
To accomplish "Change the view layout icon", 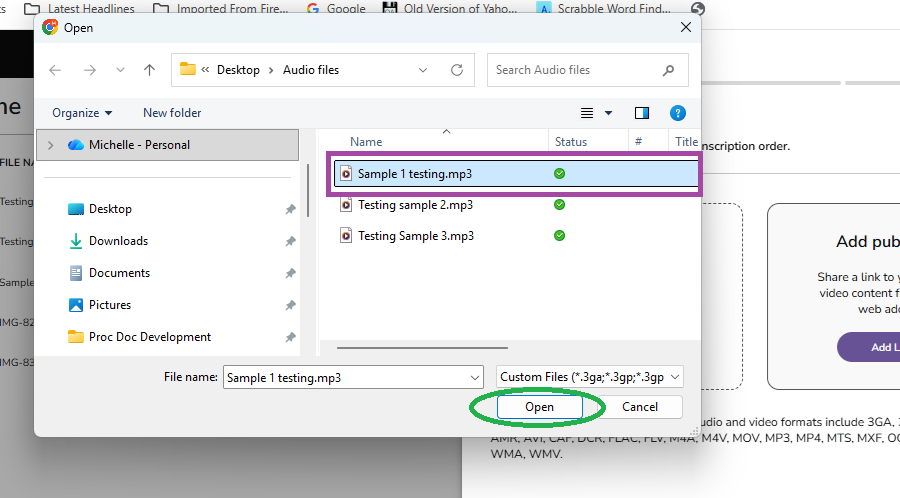I will pos(587,113).
